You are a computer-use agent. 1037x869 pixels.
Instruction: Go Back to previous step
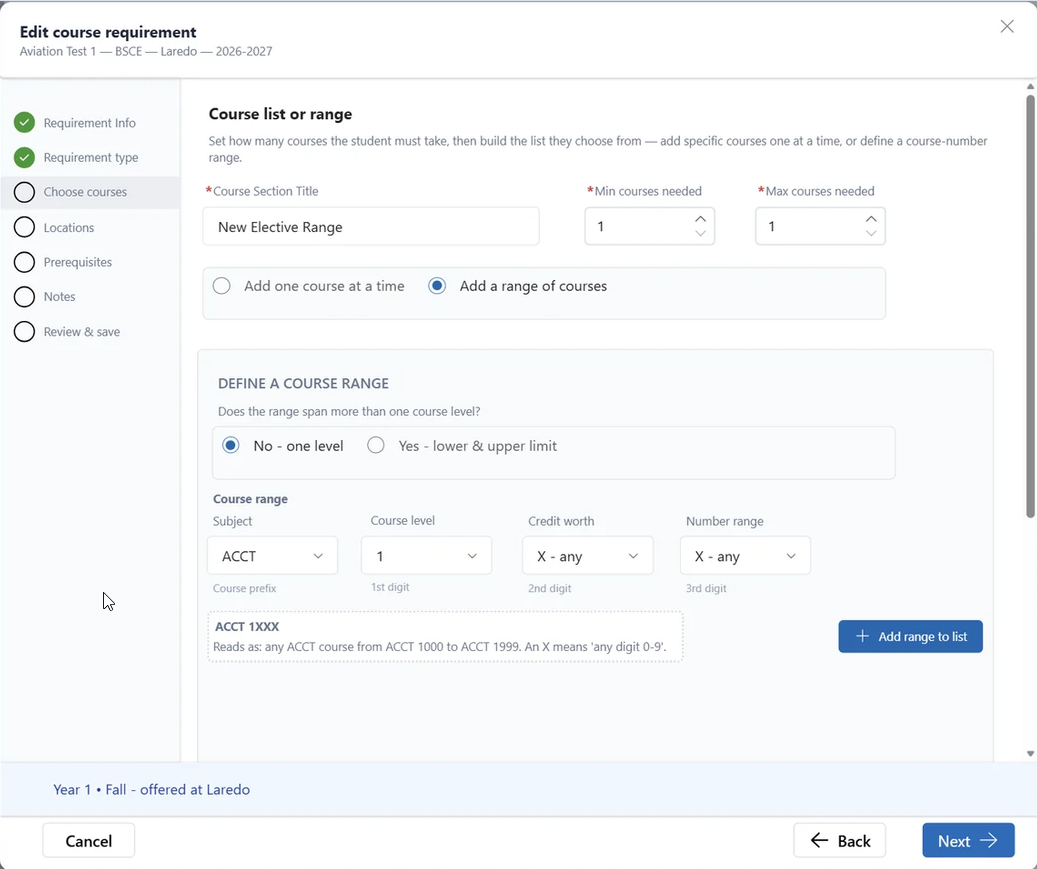tap(840, 841)
